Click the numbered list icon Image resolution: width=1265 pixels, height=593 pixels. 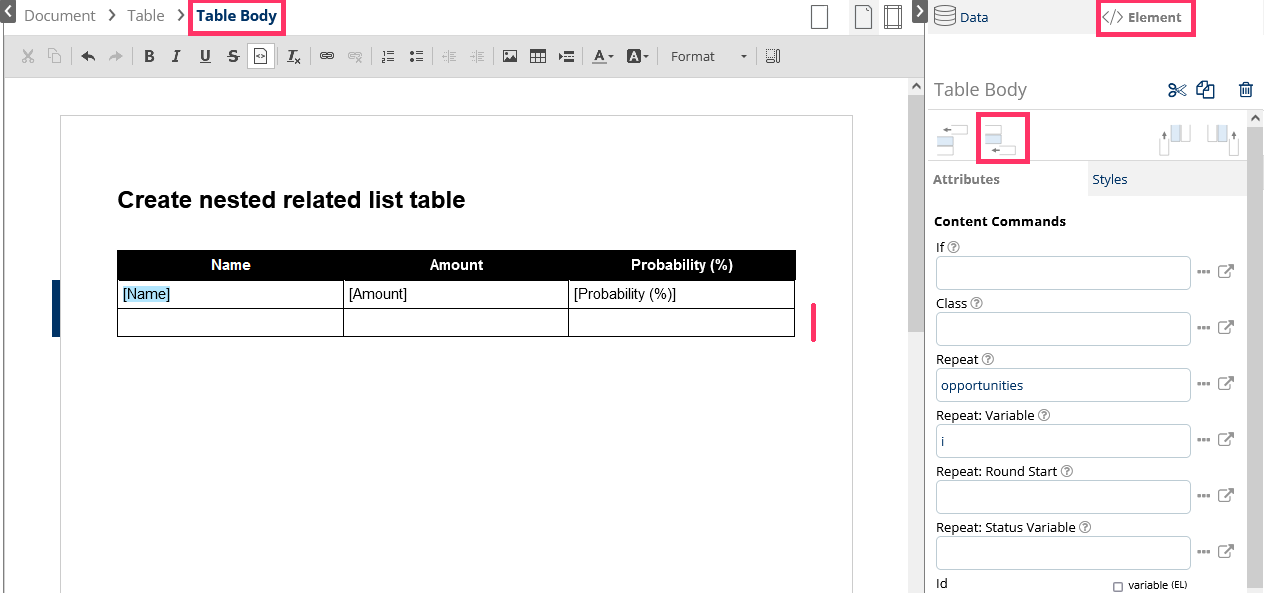[x=389, y=57]
